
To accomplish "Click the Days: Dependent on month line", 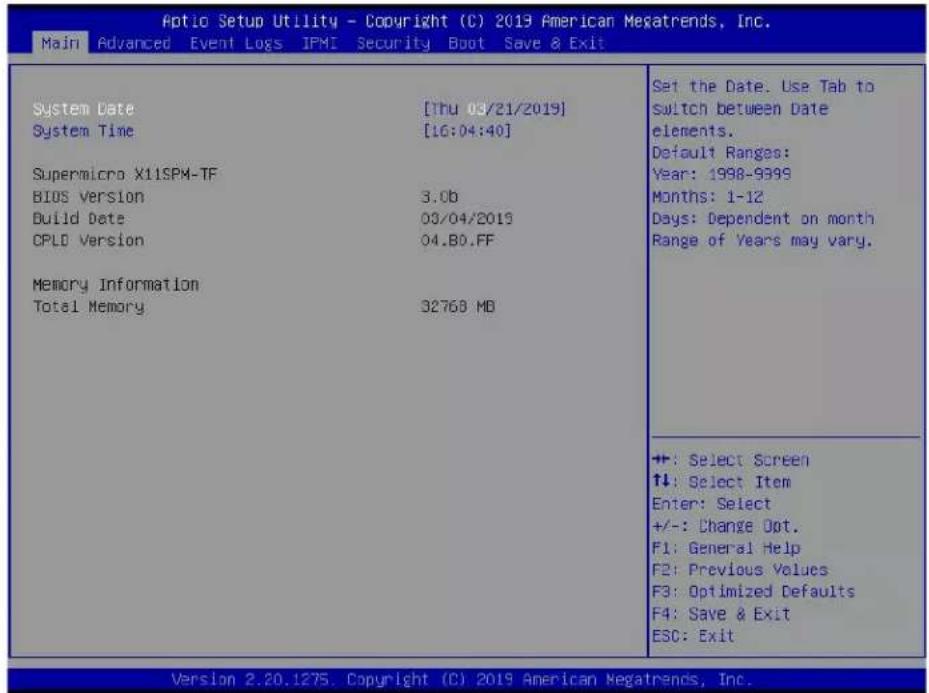I will coord(763,219).
